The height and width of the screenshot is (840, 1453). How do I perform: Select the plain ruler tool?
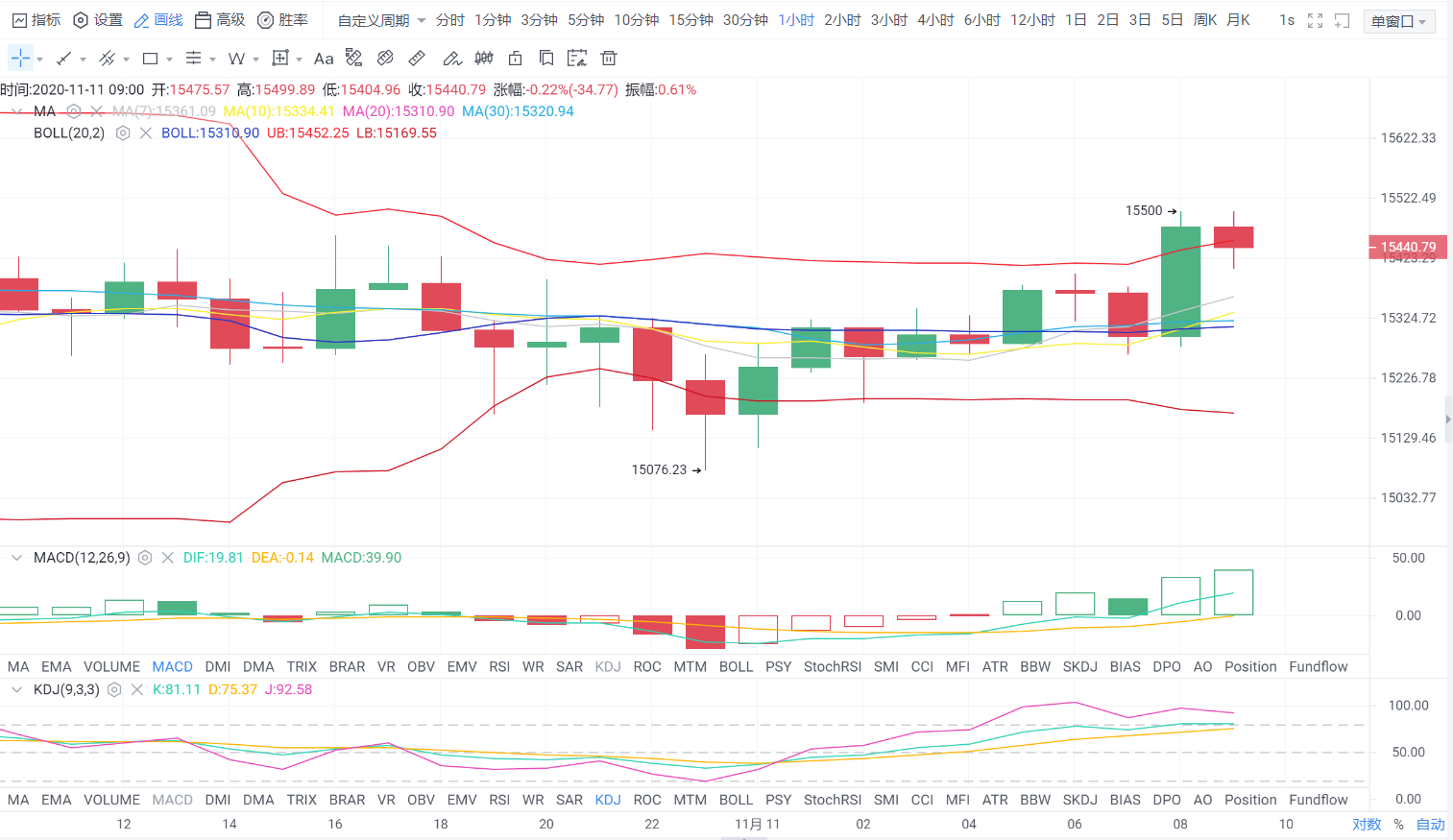tap(417, 59)
